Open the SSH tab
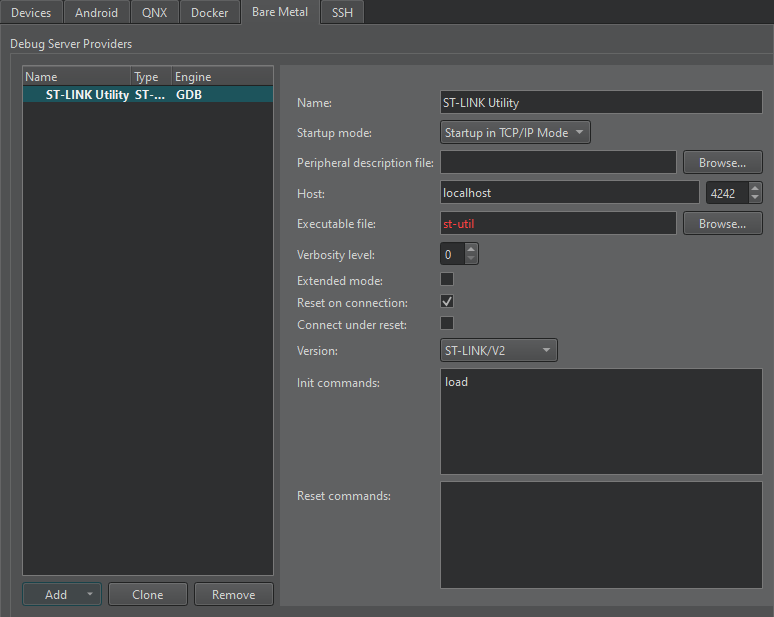This screenshot has width=774, height=617. 342,13
